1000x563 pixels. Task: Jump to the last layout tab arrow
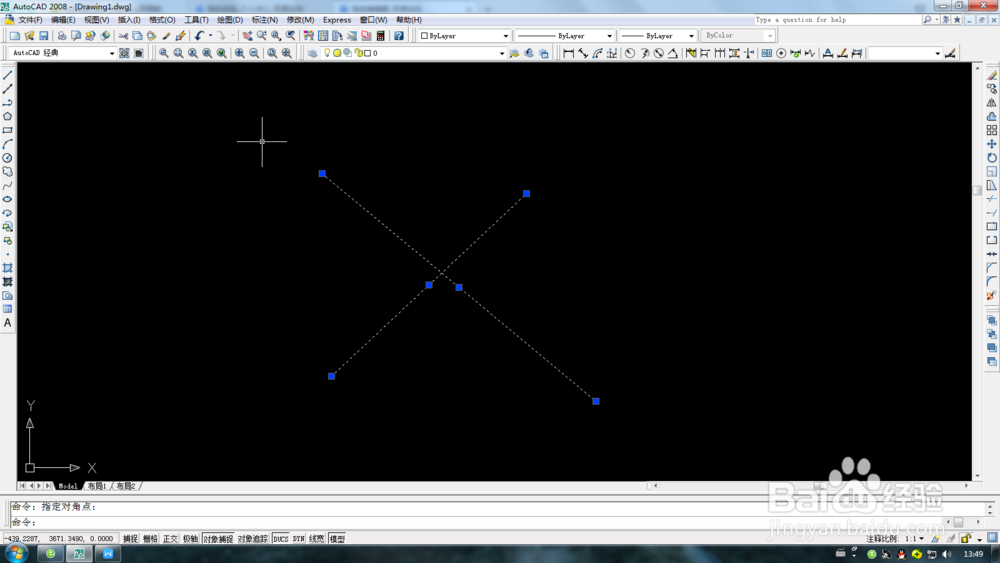[48, 486]
